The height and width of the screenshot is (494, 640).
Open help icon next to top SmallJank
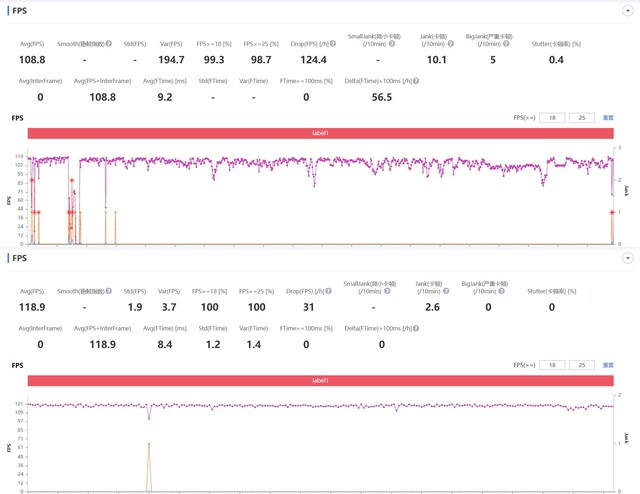pyautogui.click(x=392, y=44)
